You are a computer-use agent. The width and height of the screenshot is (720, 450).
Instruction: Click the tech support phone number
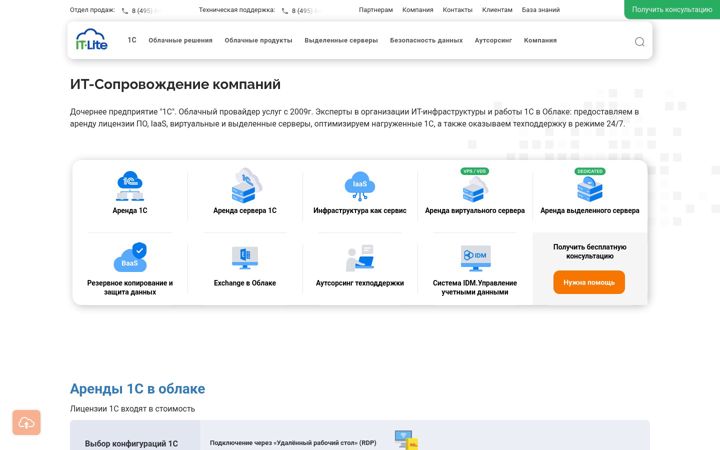[302, 11]
